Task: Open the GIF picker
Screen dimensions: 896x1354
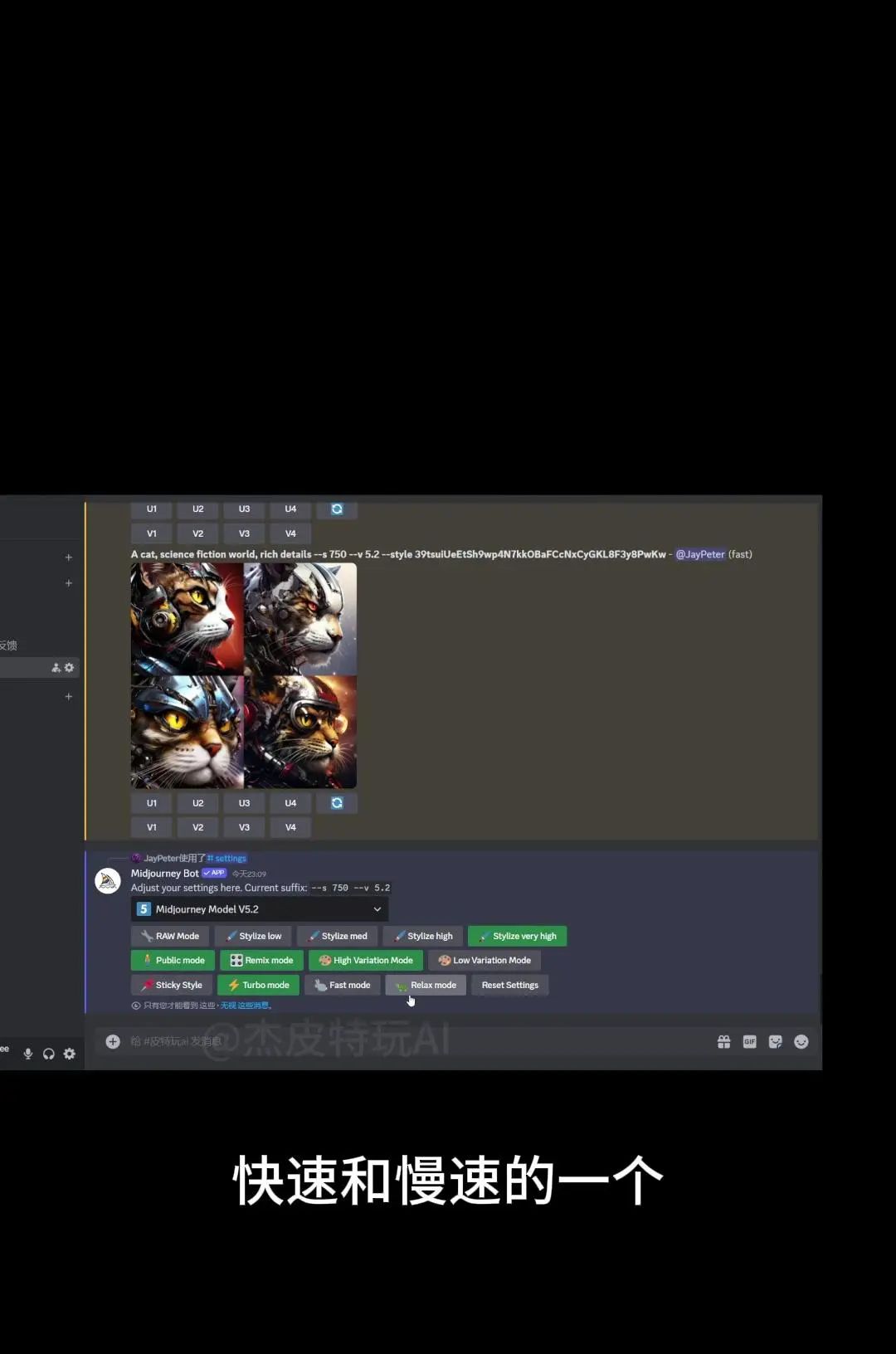Action: click(x=749, y=1042)
